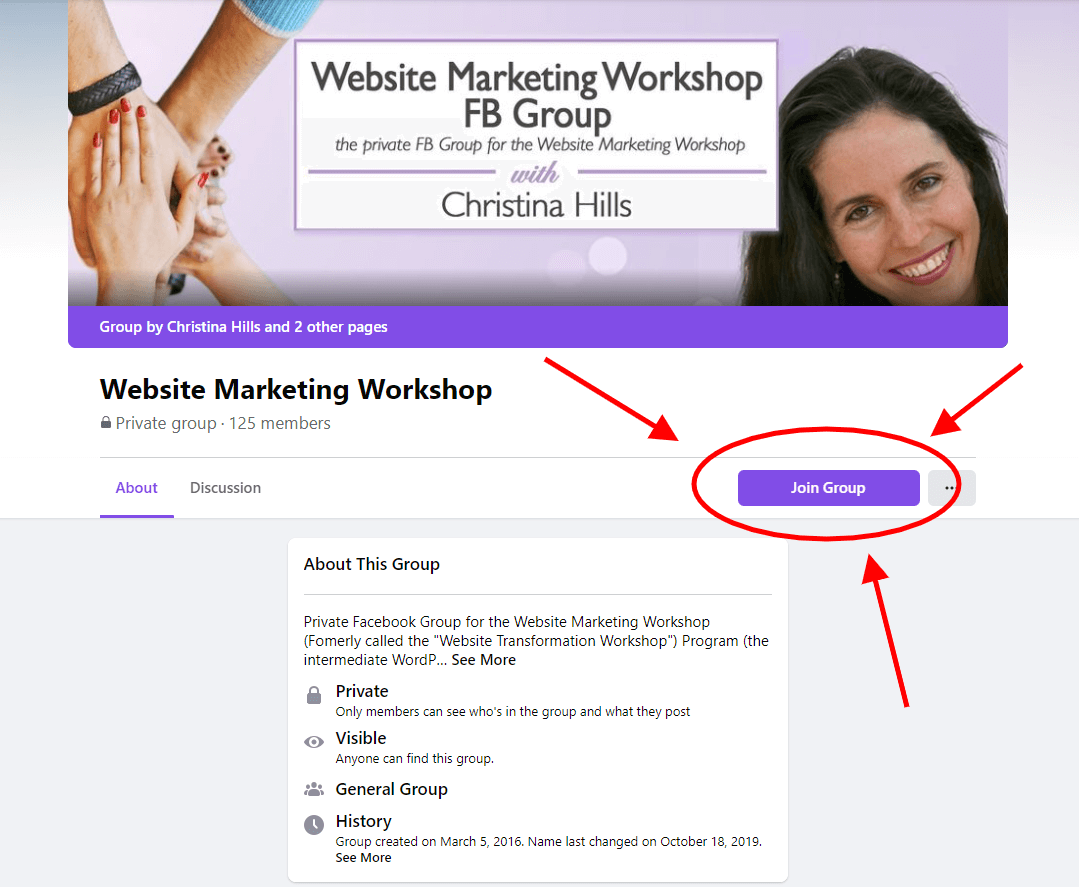
Task: Click the lock icon beside Private group
Action: (106, 423)
